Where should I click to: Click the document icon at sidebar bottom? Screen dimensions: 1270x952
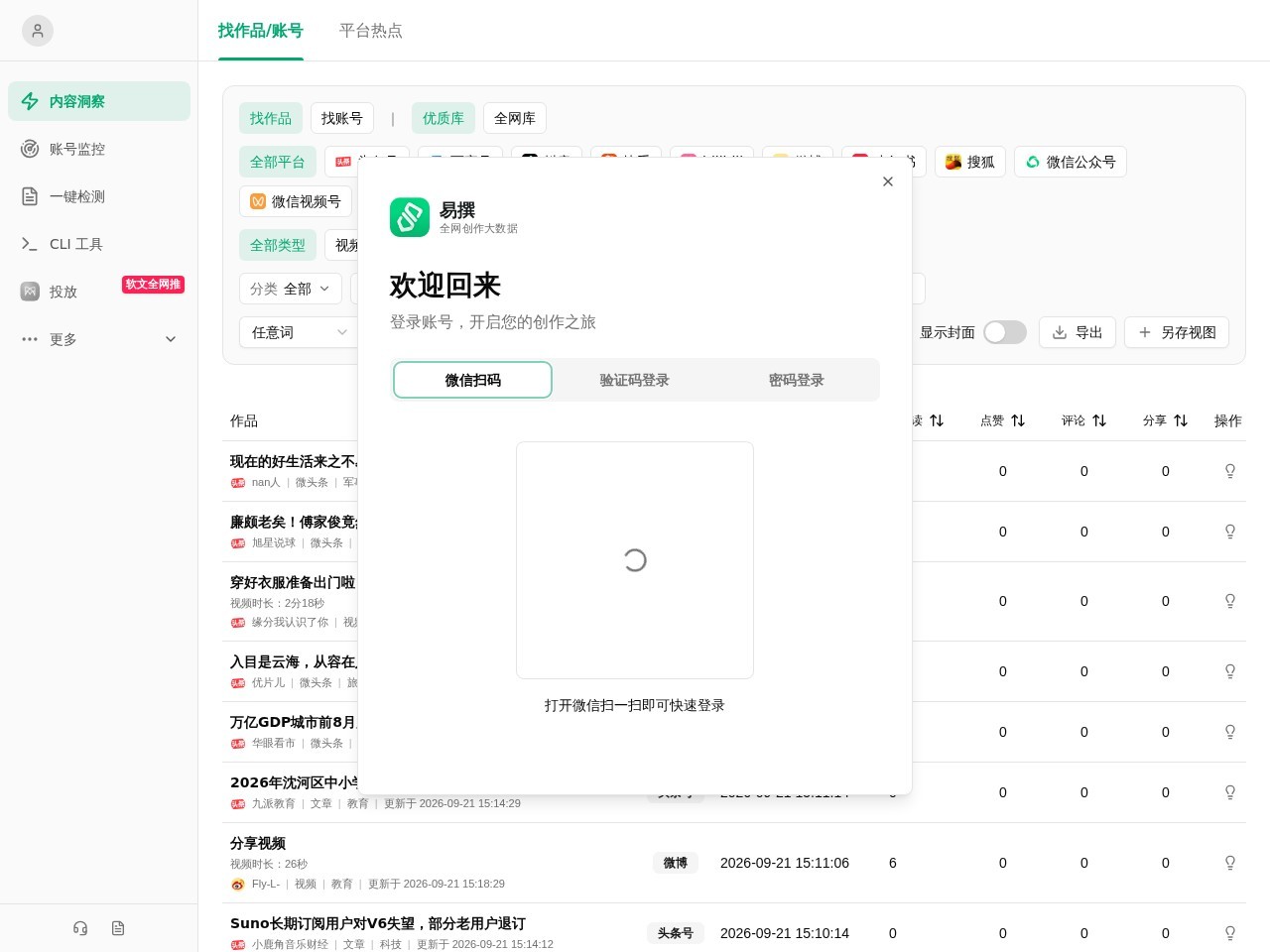click(118, 928)
